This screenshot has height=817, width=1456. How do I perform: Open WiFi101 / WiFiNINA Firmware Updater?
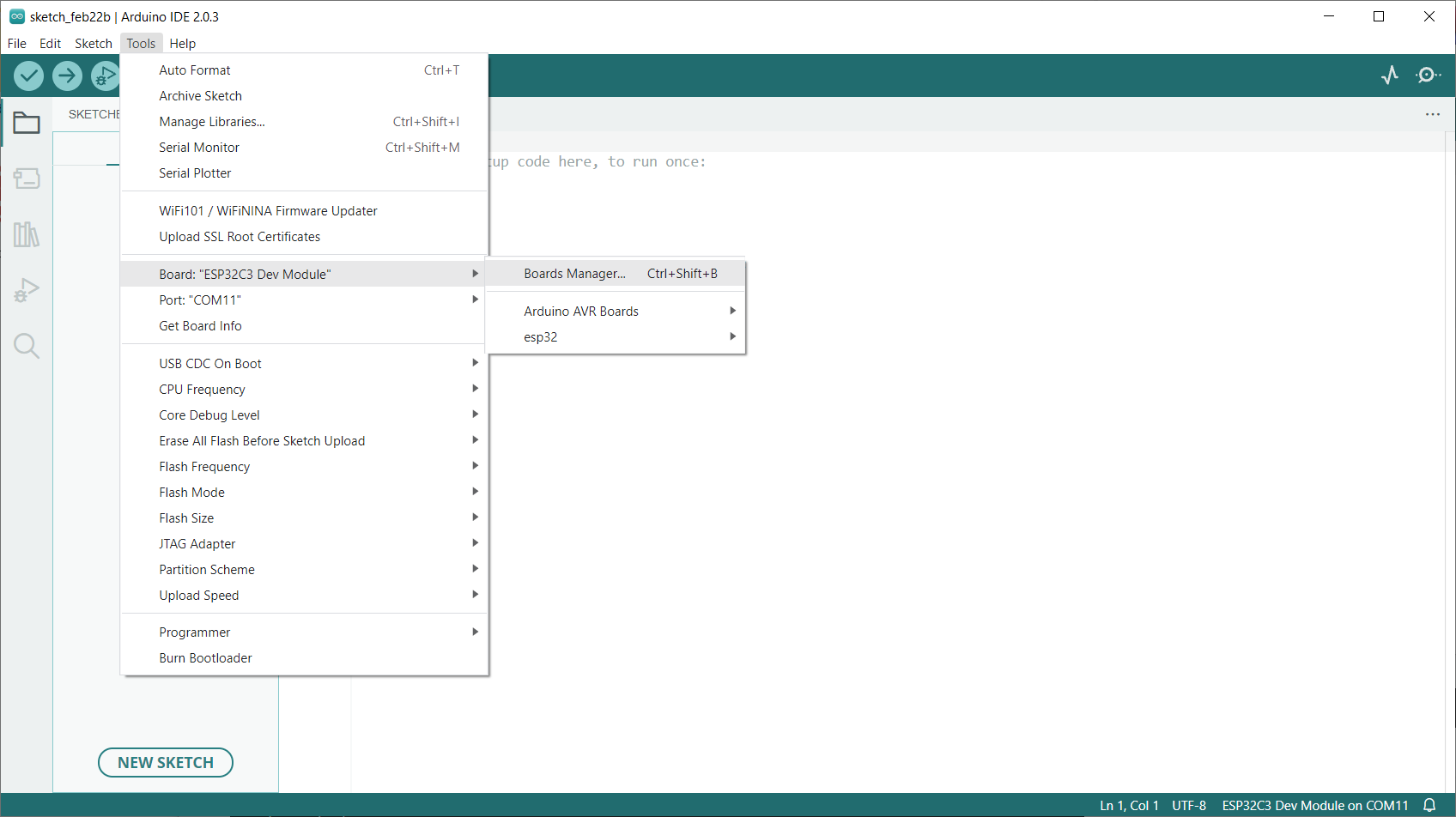[305, 211]
